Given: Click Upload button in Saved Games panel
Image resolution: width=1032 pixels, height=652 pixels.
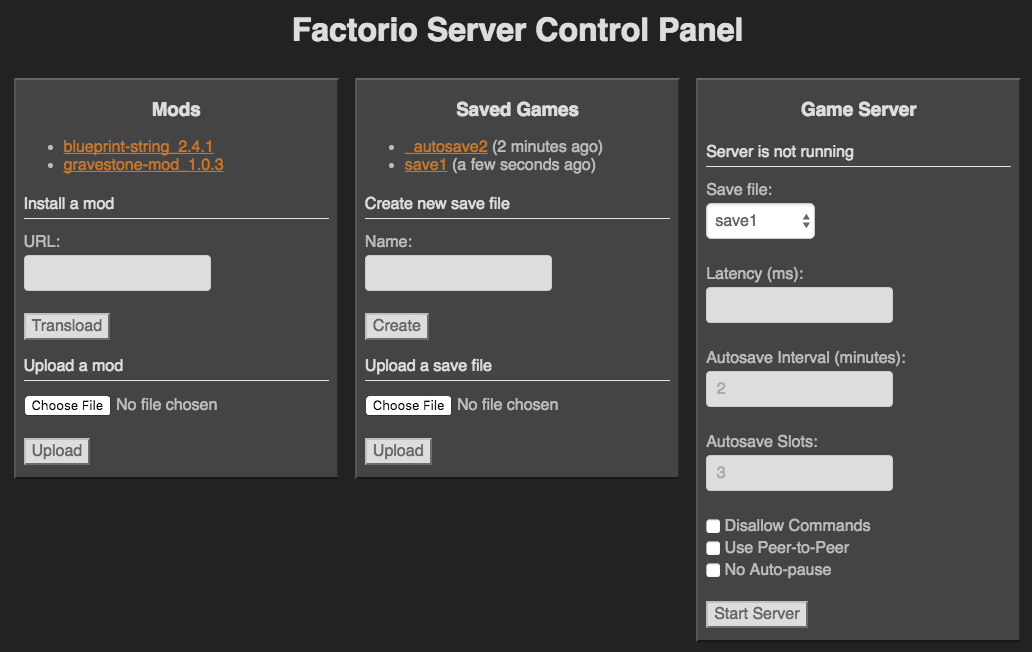Looking at the screenshot, I should (x=398, y=451).
